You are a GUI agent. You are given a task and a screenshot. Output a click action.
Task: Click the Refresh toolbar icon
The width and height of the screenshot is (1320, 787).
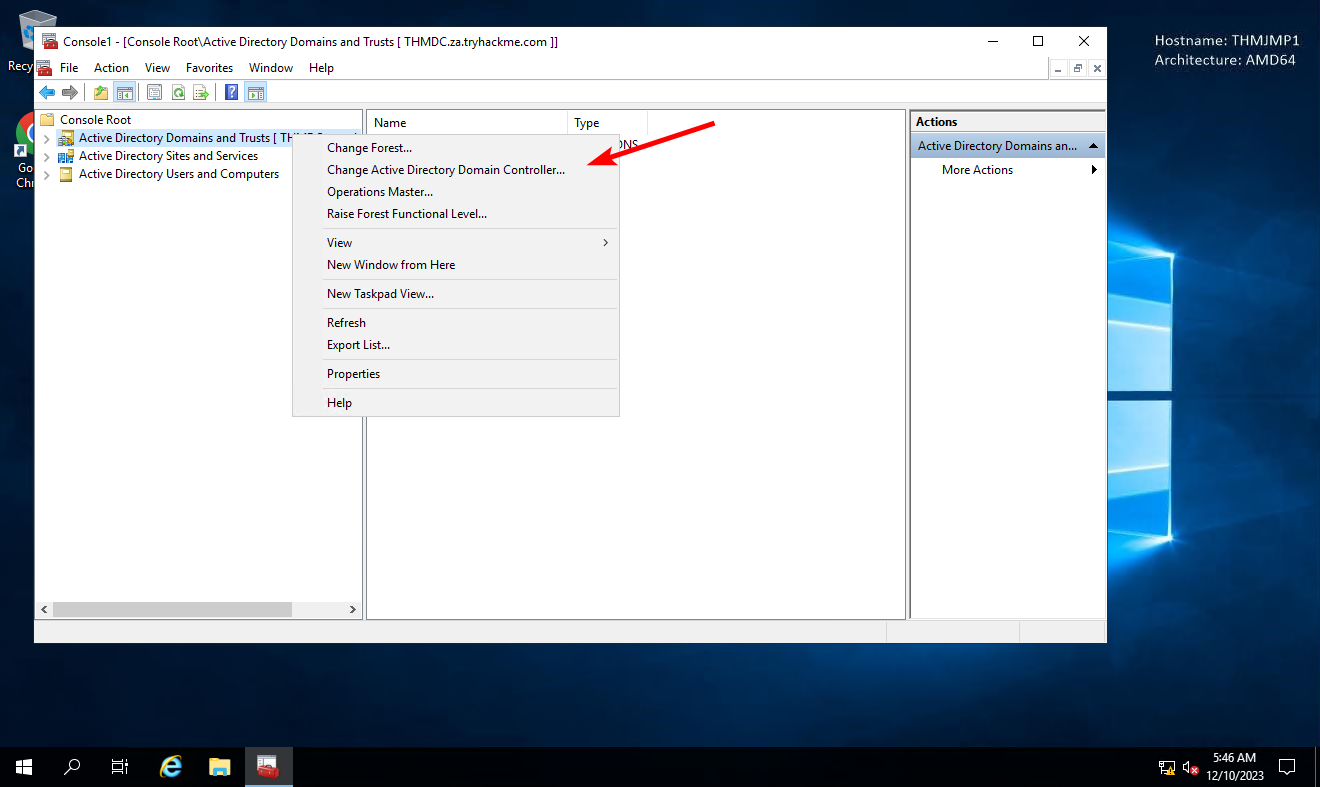(x=178, y=93)
